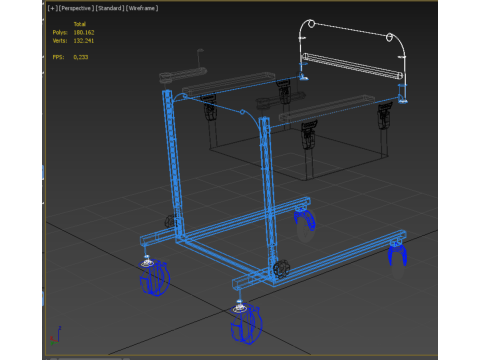
Task: Select the left ring on white handle frame
Action: click(311, 24)
